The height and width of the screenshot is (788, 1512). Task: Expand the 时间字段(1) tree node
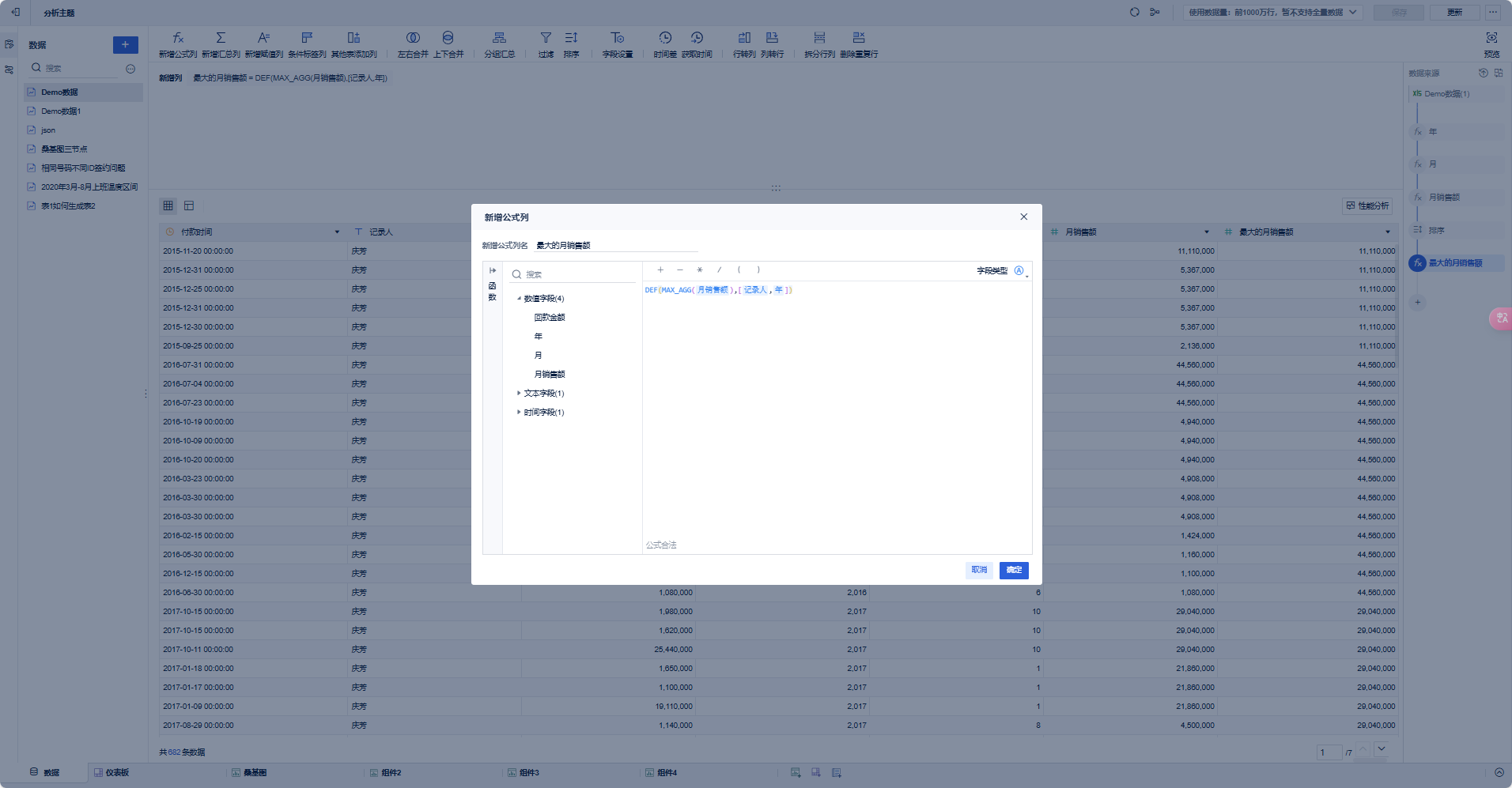pyautogui.click(x=519, y=412)
